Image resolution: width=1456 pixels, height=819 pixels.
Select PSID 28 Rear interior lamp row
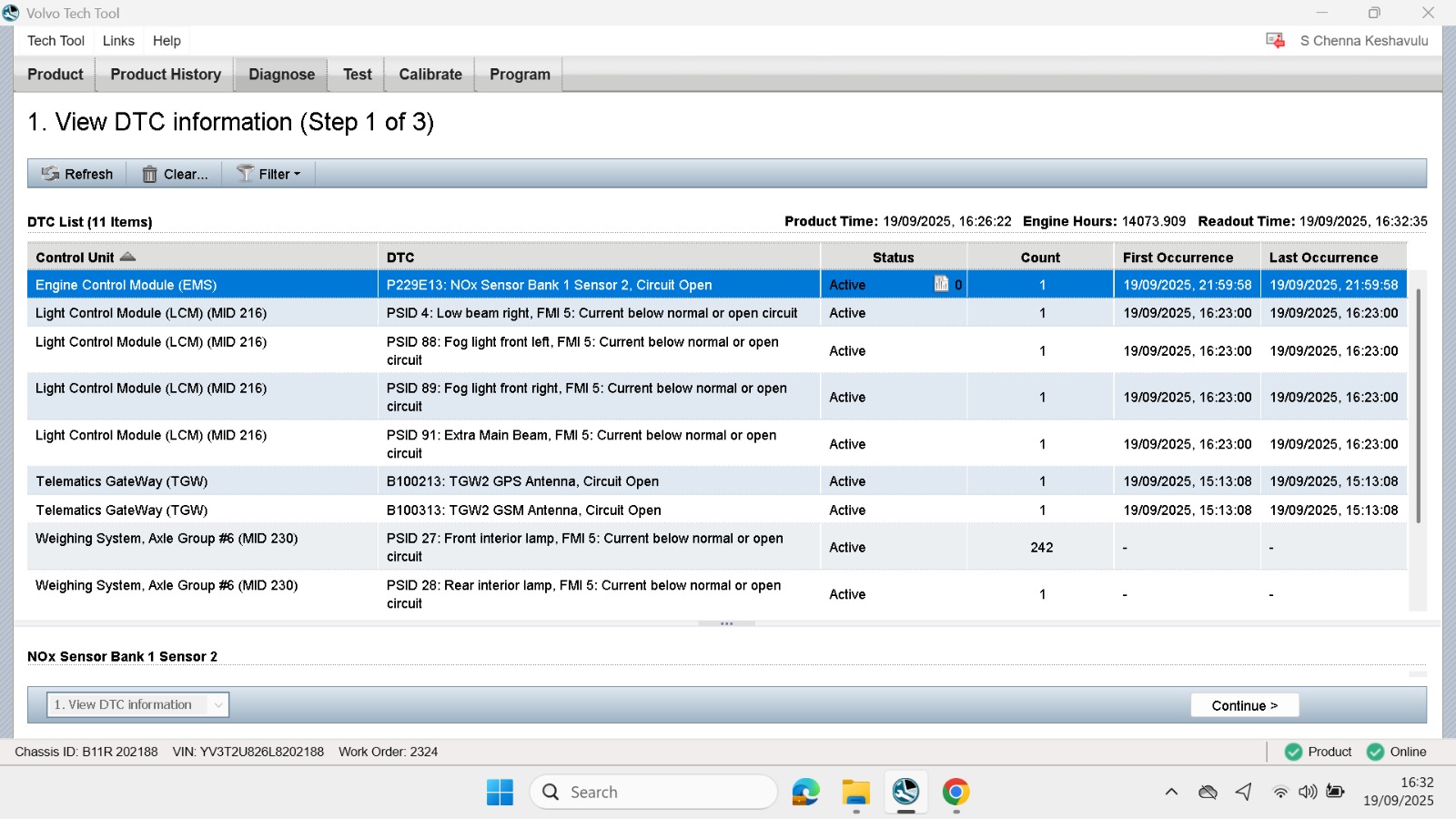[x=717, y=594]
